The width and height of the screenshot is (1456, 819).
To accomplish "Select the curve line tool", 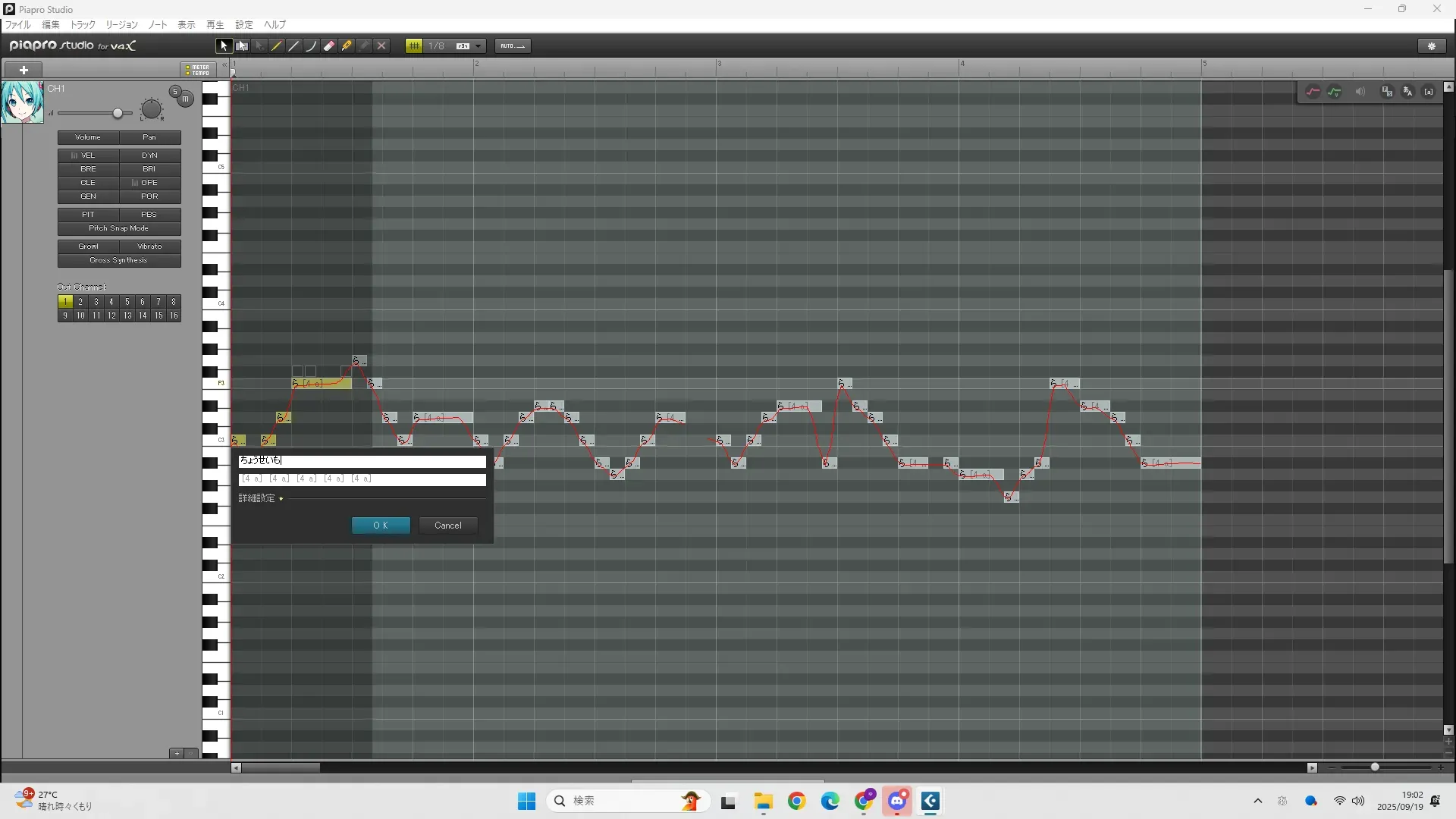I will tap(312, 46).
